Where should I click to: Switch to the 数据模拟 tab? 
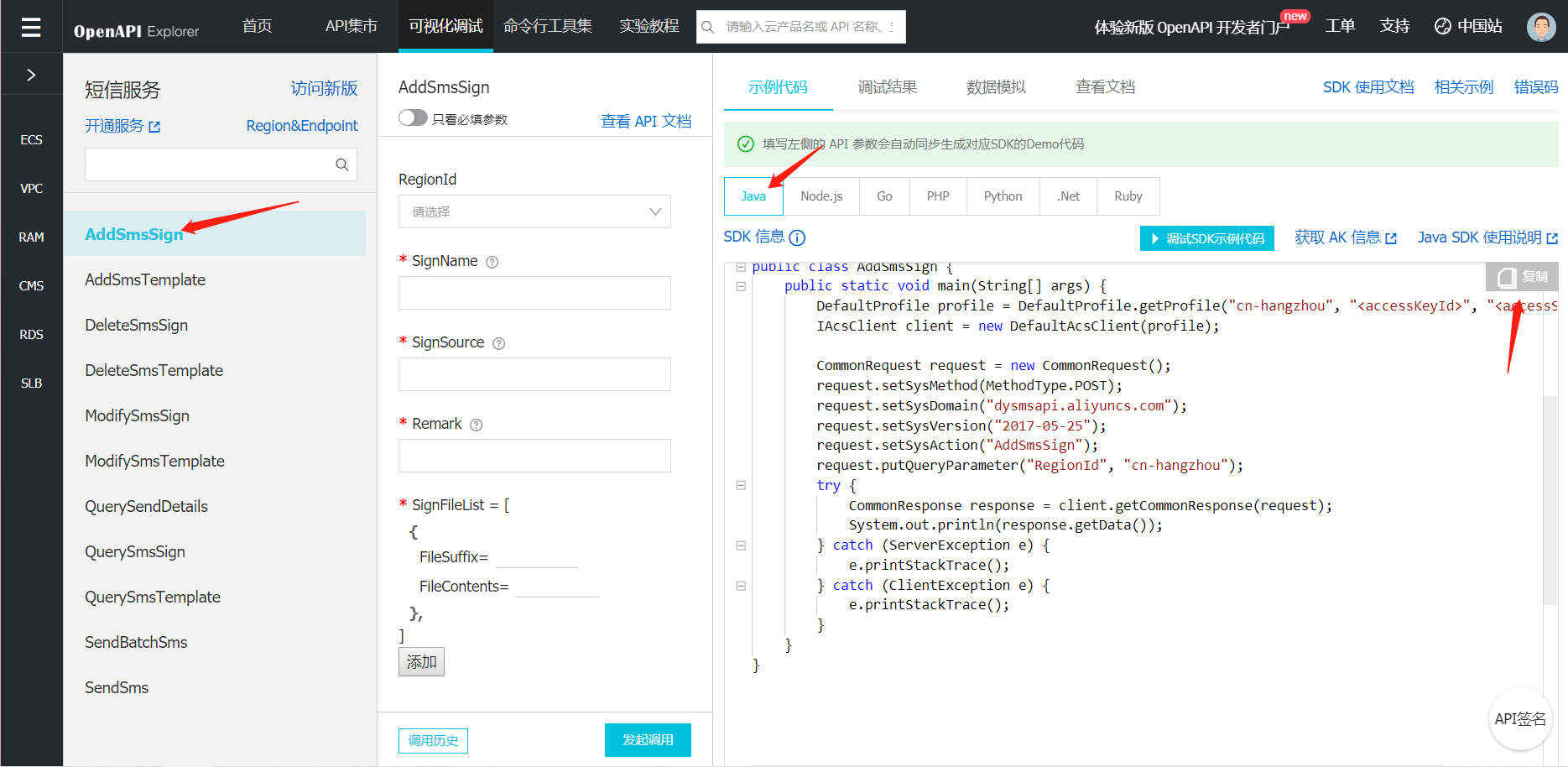996,87
